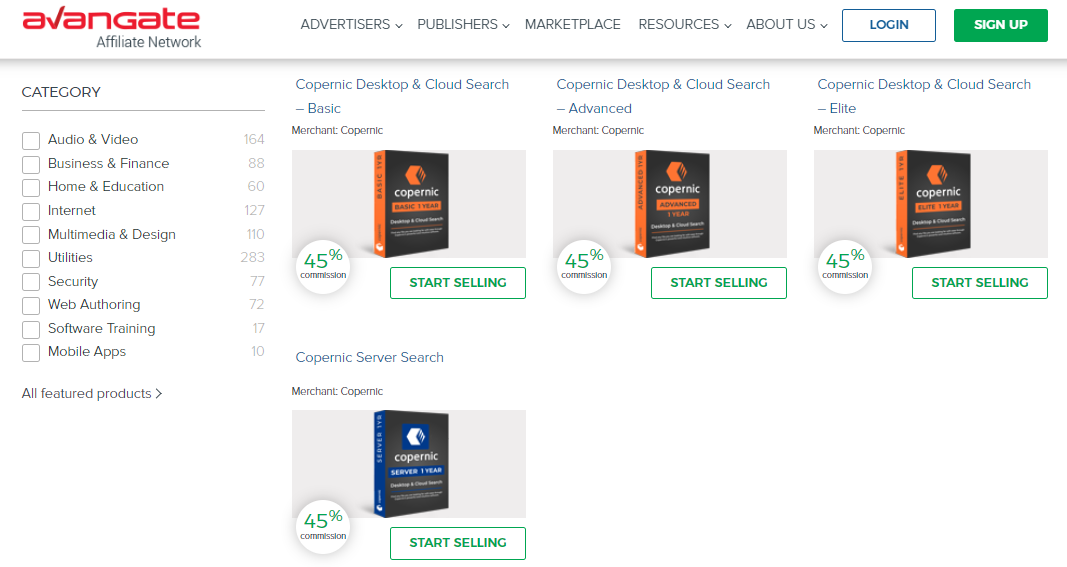Enable the Security category filter
Image resolution: width=1067 pixels, height=567 pixels.
31,282
